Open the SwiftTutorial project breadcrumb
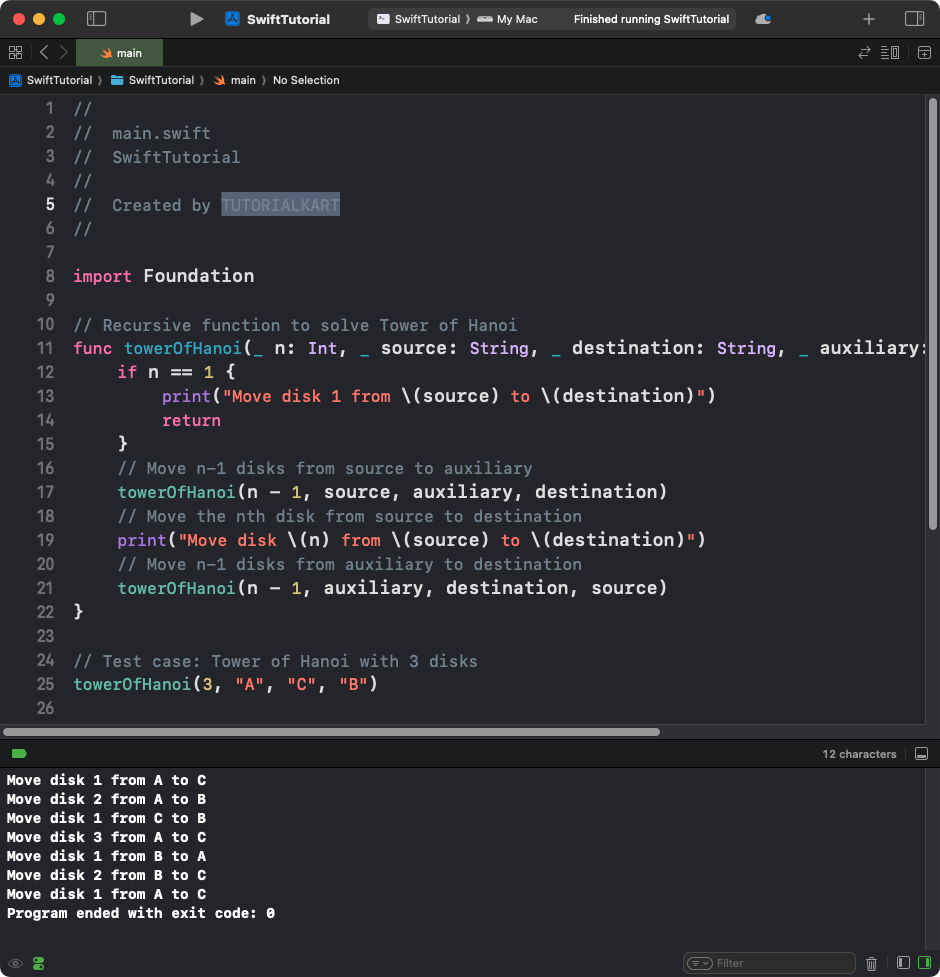The height and width of the screenshot is (977, 940). click(51, 80)
